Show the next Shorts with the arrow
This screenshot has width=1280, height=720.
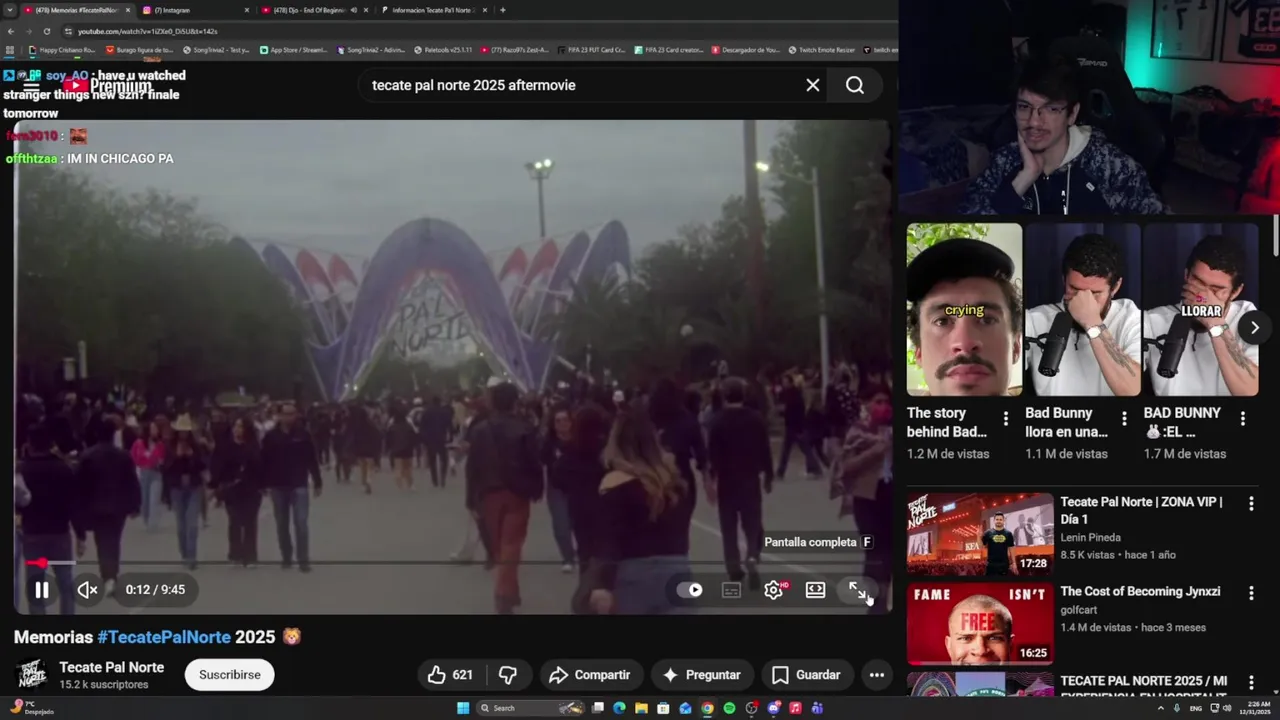1254,328
